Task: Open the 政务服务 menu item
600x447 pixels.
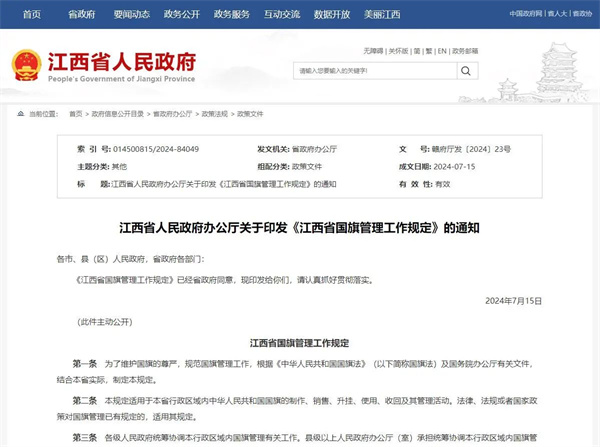Action: [232, 15]
